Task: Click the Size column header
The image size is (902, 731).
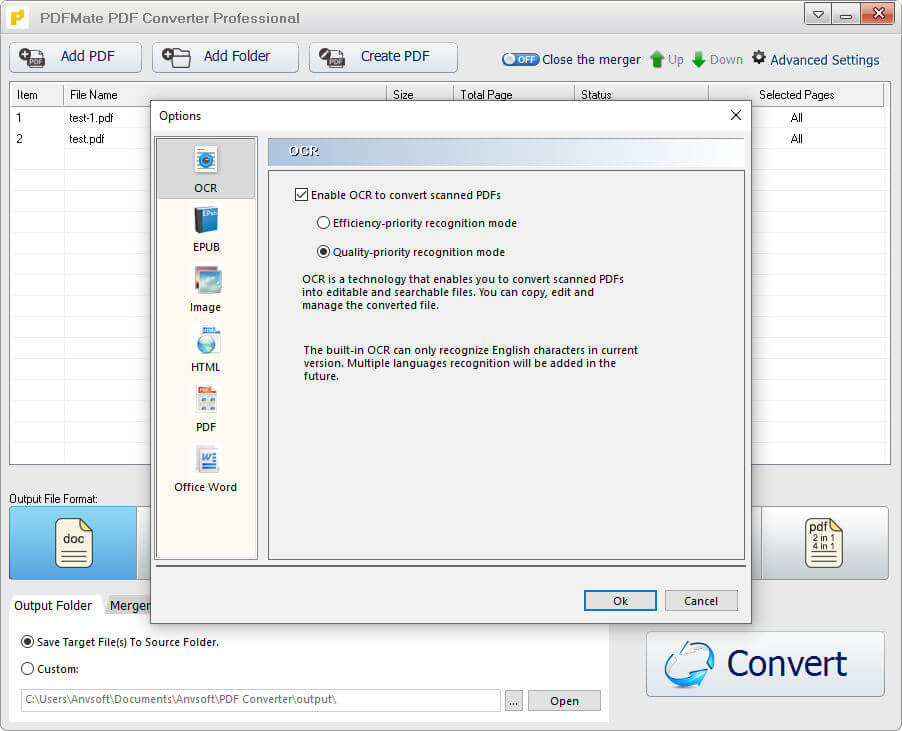Action: 420,94
